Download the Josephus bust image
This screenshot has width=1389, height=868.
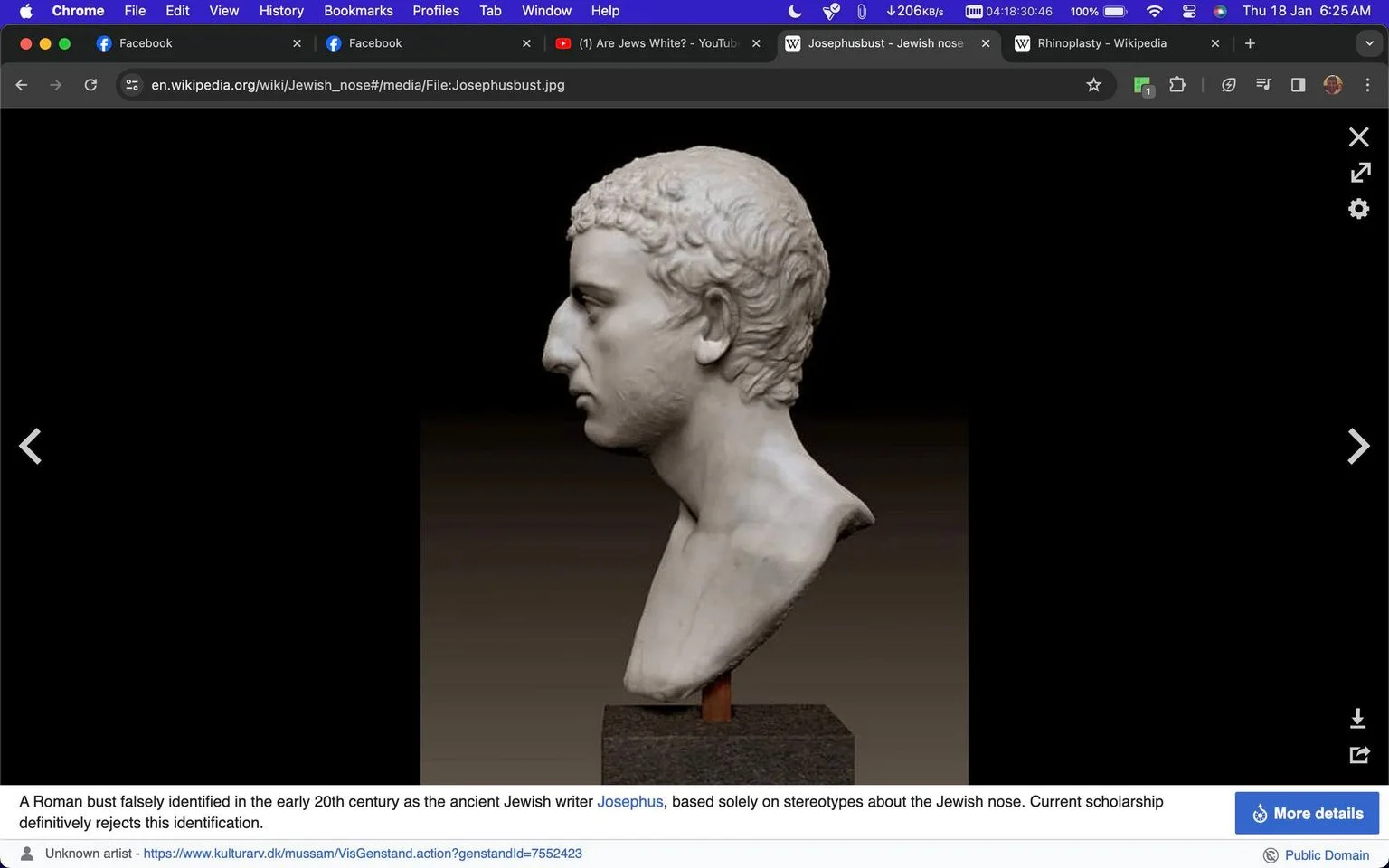(x=1357, y=719)
